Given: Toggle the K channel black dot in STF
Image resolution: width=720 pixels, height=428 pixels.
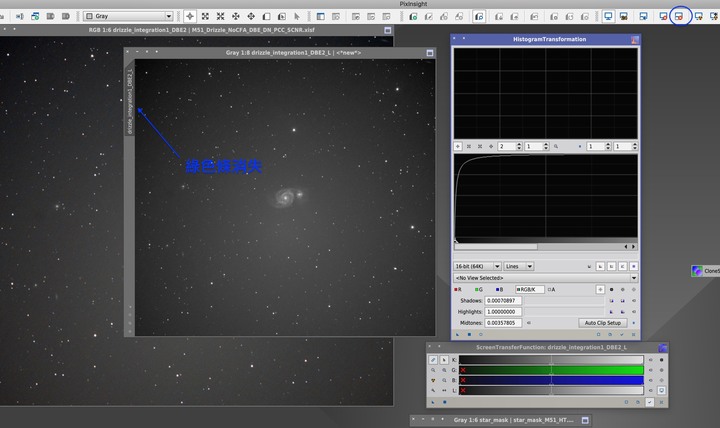Looking at the screenshot, I should [x=662, y=360].
